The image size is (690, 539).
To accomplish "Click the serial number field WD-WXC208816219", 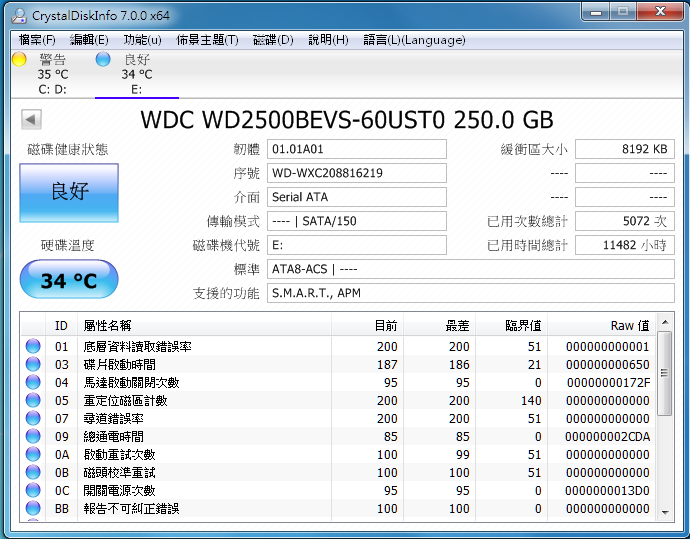I will click(x=357, y=173).
